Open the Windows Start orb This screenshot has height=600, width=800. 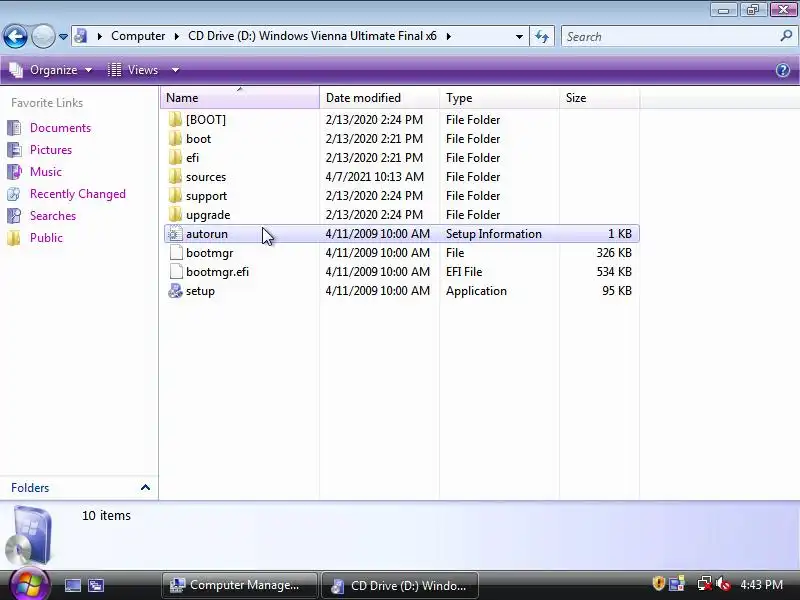click(30, 583)
